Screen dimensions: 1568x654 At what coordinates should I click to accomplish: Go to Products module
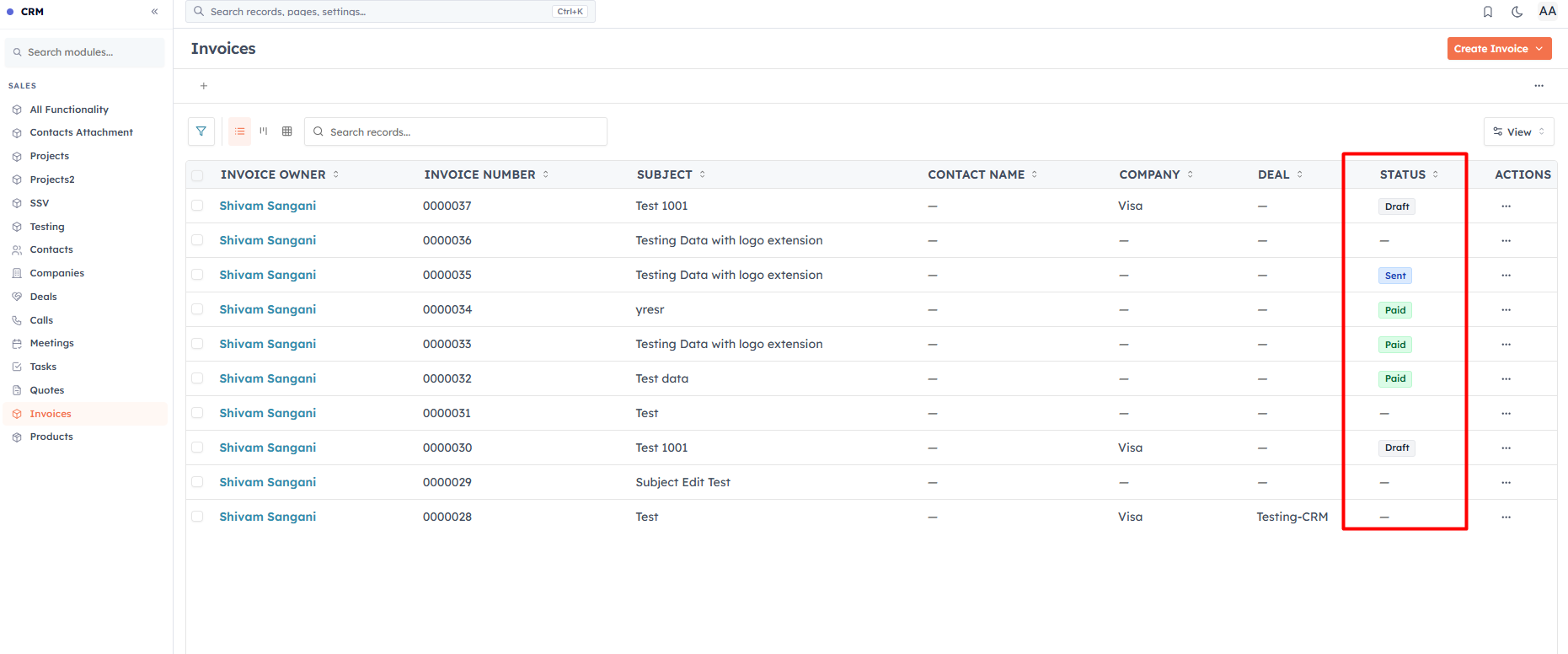click(x=51, y=437)
